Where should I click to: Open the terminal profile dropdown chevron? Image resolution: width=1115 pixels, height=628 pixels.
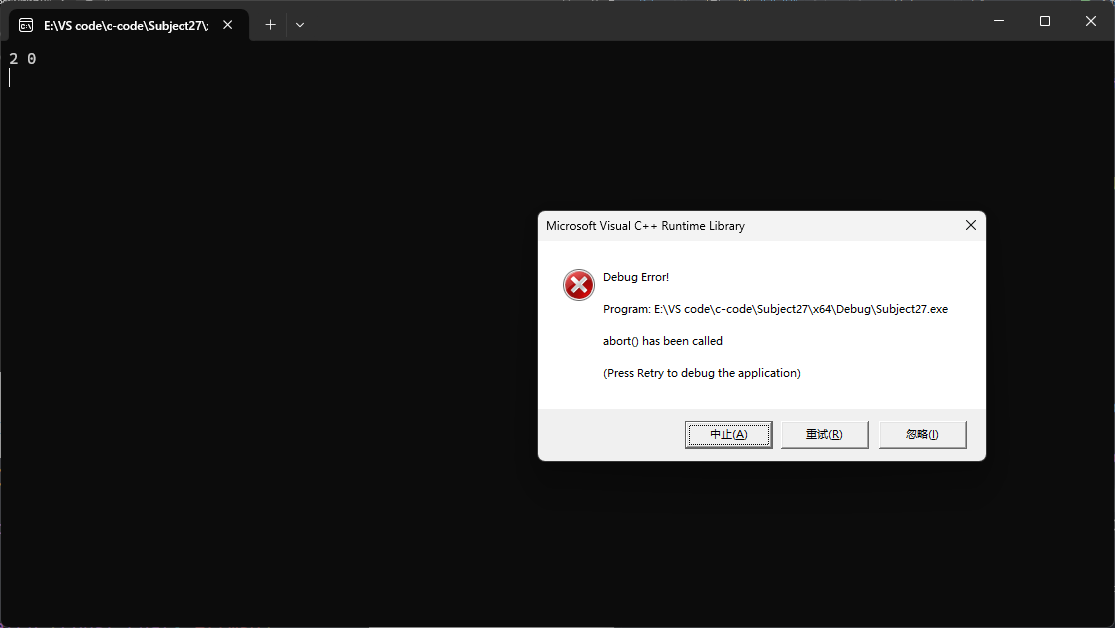coord(300,25)
